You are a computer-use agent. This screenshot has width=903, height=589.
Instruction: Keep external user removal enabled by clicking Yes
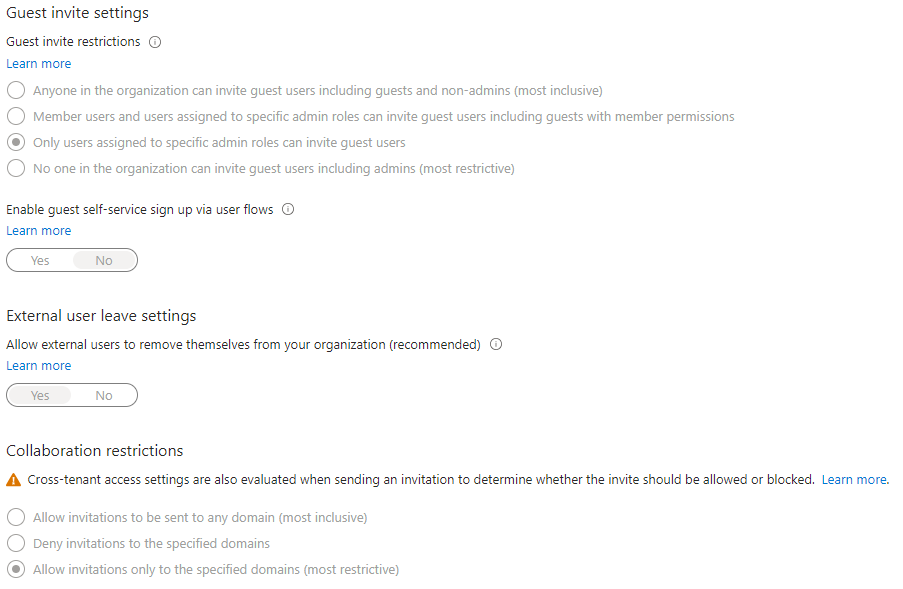click(x=39, y=395)
